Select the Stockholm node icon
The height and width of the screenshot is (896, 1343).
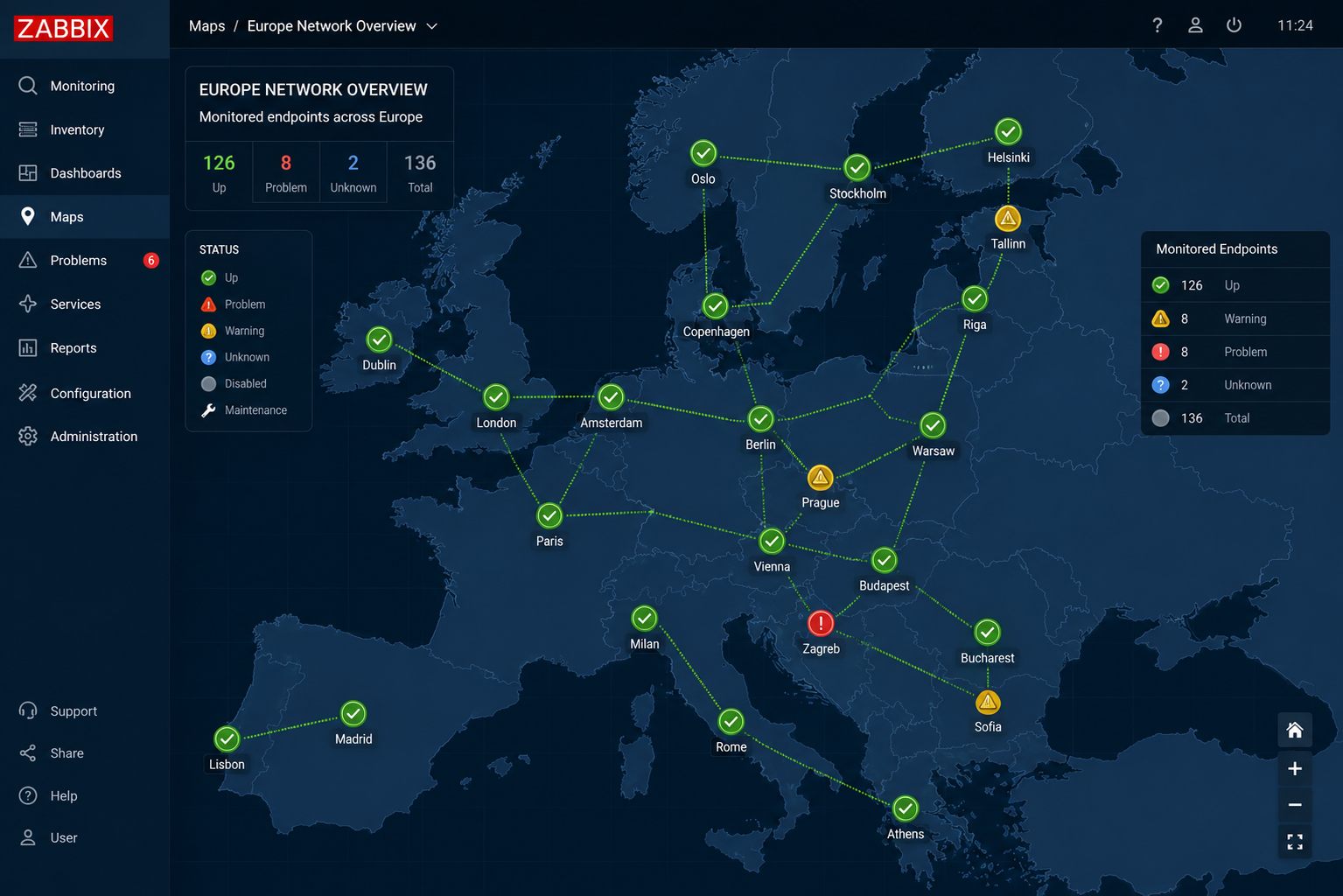pyautogui.click(x=857, y=167)
